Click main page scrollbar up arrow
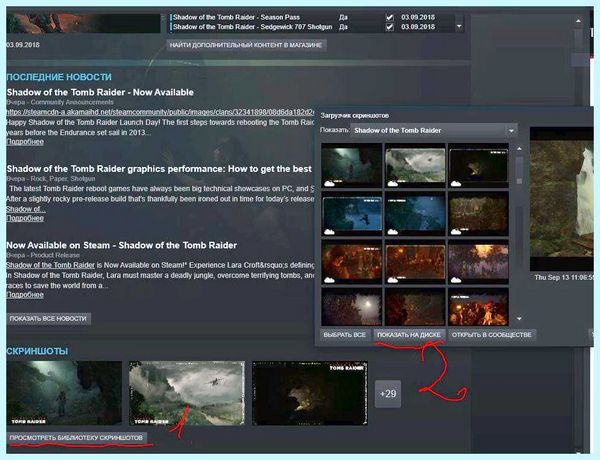This screenshot has height=460, width=600. 578,21
